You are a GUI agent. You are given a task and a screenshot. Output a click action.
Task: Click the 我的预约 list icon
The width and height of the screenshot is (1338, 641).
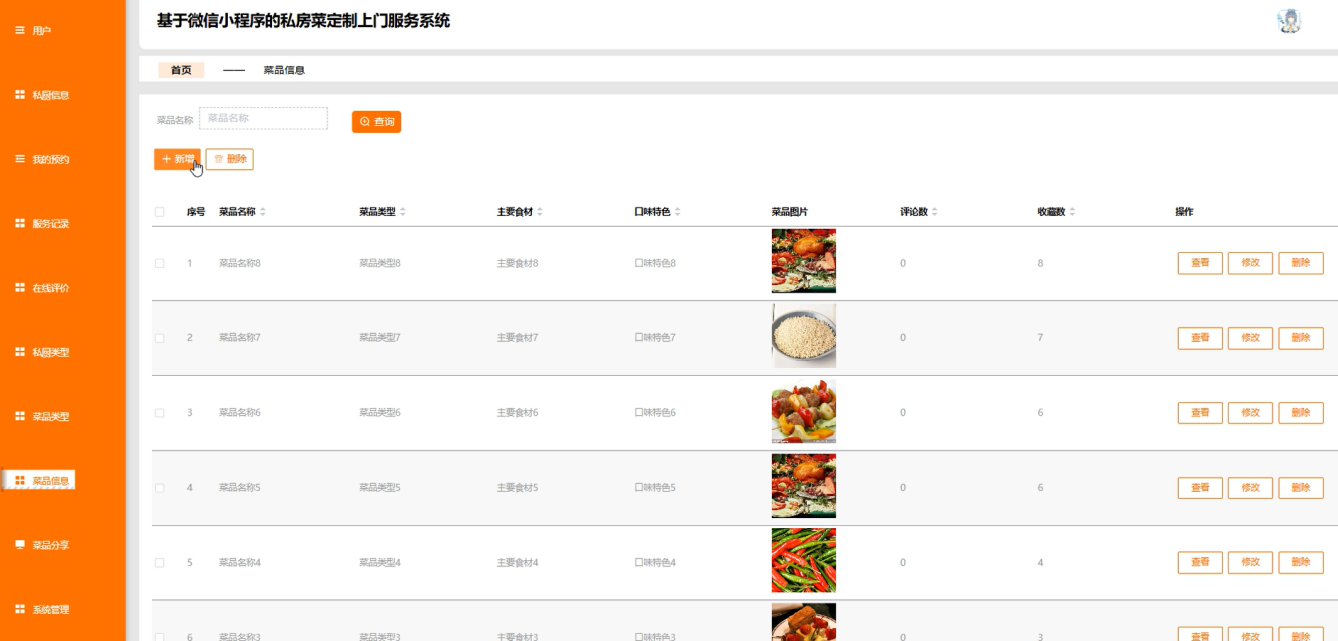[20, 159]
